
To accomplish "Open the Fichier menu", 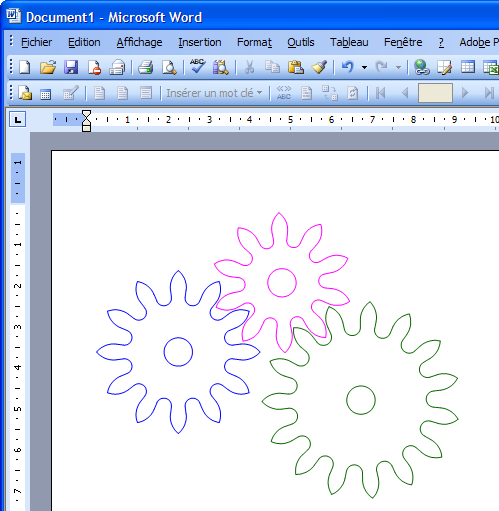I will click(x=36, y=42).
